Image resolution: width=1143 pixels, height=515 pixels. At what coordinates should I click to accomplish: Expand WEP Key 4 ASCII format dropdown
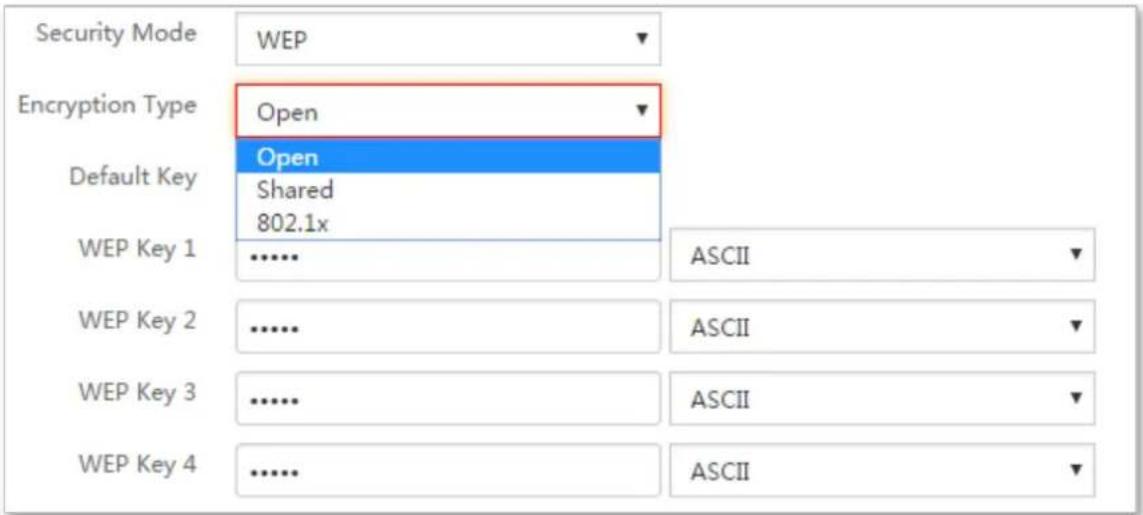click(x=882, y=471)
